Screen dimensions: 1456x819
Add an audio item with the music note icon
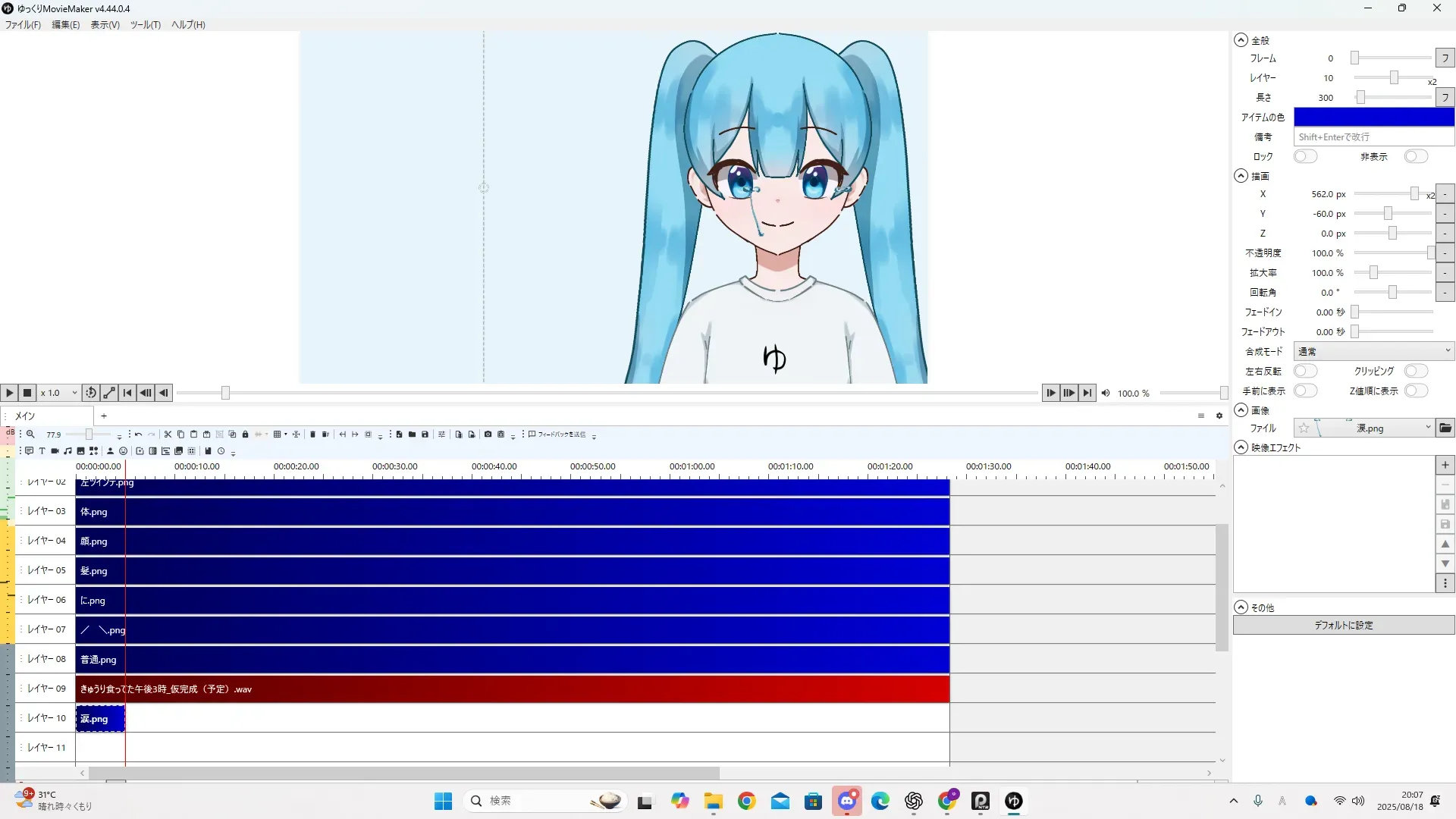[67, 451]
